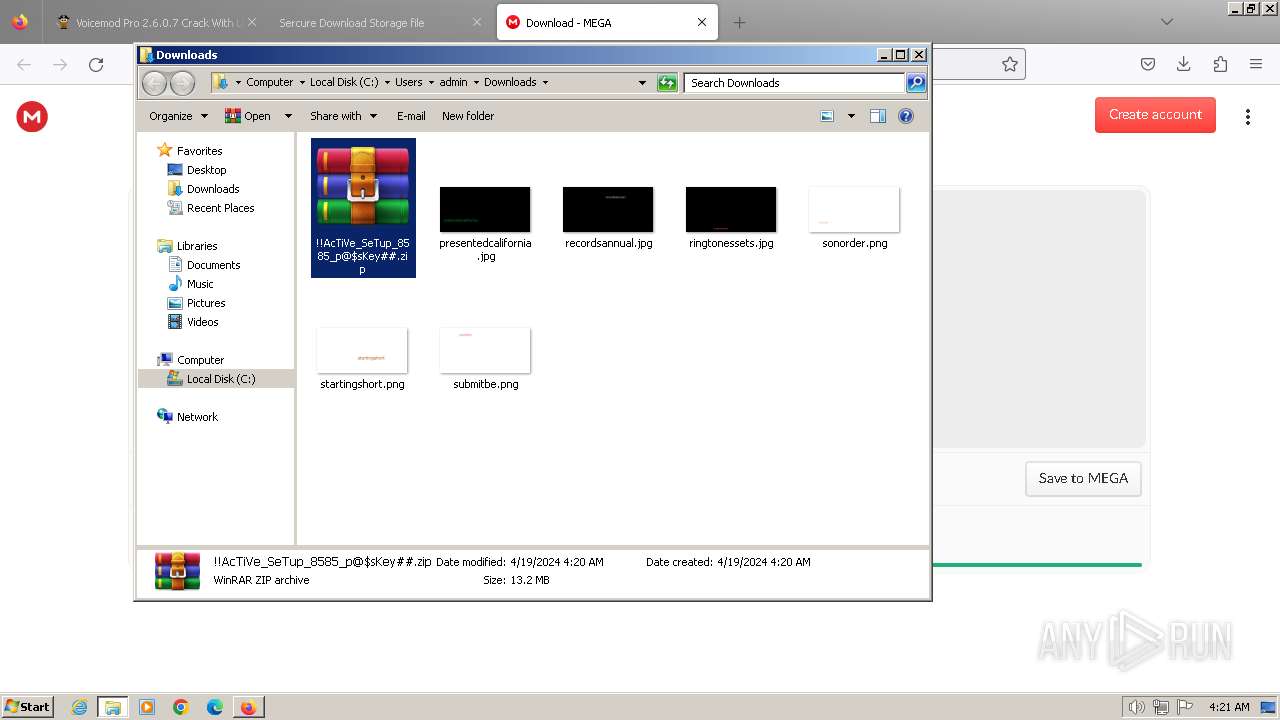Click Local Disk (C:) breadcrumb segment
This screenshot has width=1280, height=720.
coord(344,82)
